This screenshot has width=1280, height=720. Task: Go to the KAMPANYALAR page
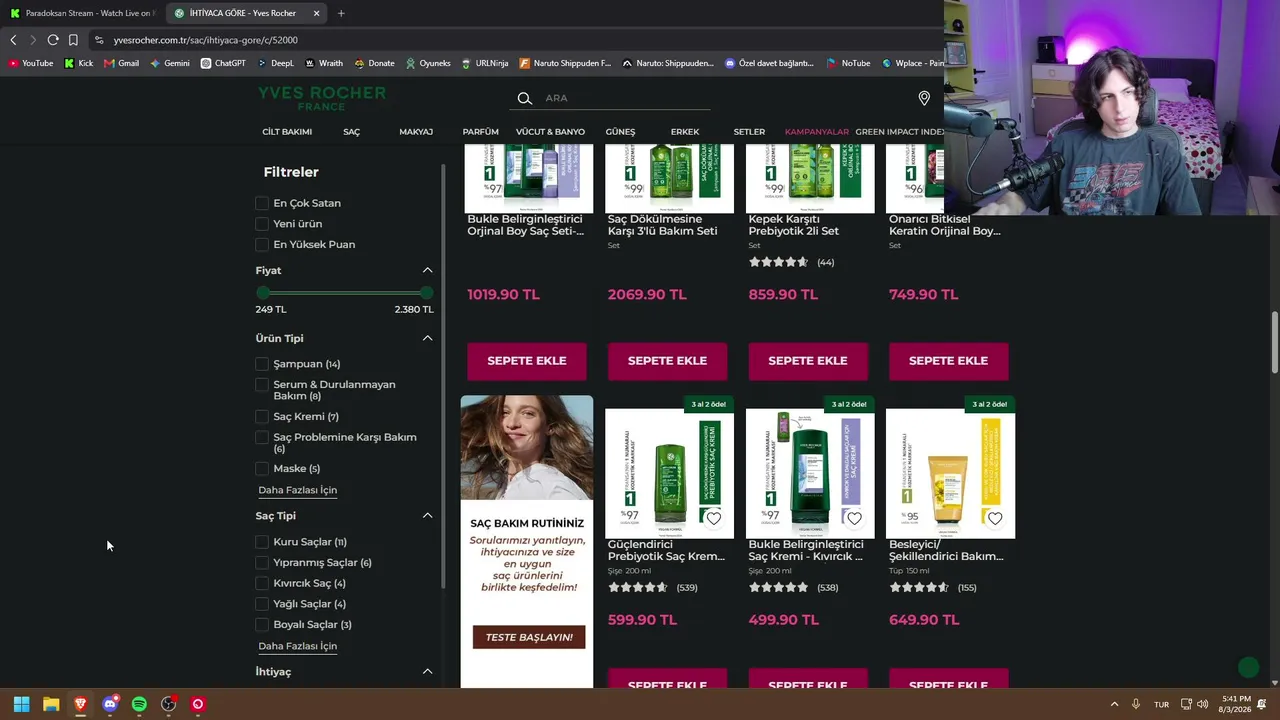point(817,132)
